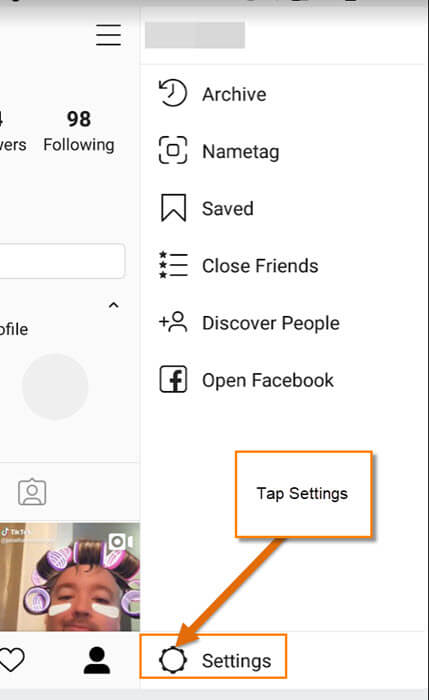Click the Close Friends star list icon
Image resolution: width=429 pixels, height=700 pixels.
pyautogui.click(x=173, y=265)
